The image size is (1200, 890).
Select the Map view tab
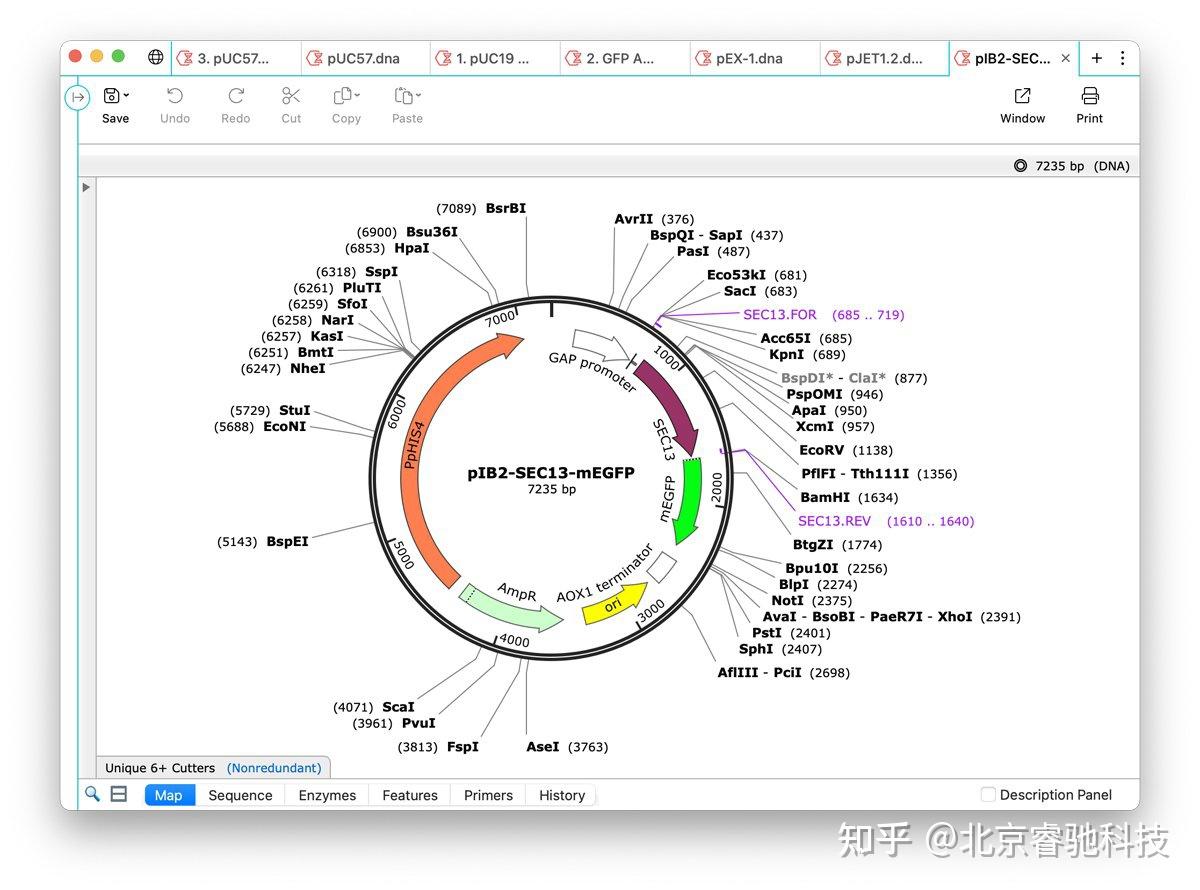tap(168, 795)
